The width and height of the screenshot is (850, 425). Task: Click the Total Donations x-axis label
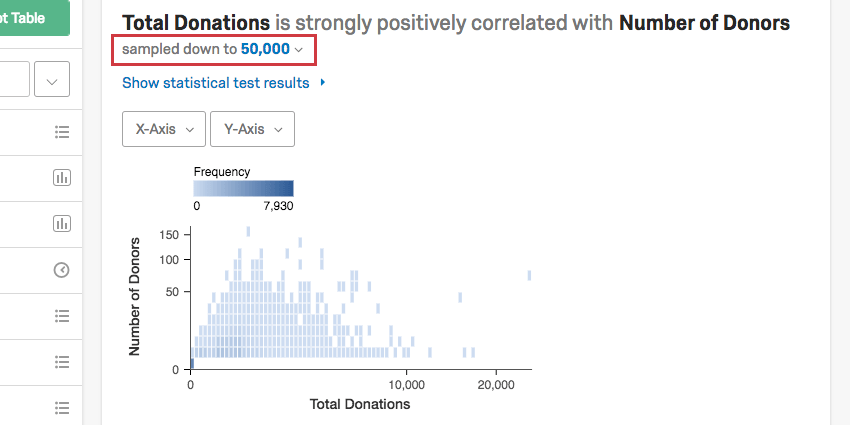pyautogui.click(x=360, y=404)
